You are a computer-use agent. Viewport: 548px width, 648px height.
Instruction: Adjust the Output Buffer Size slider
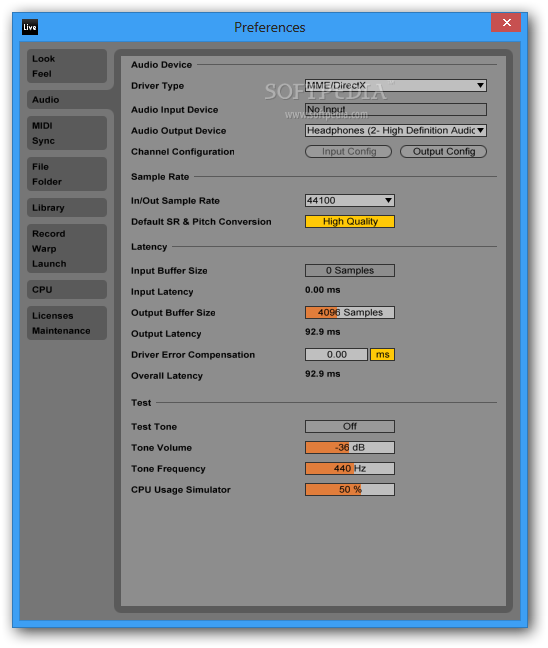[x=350, y=312]
